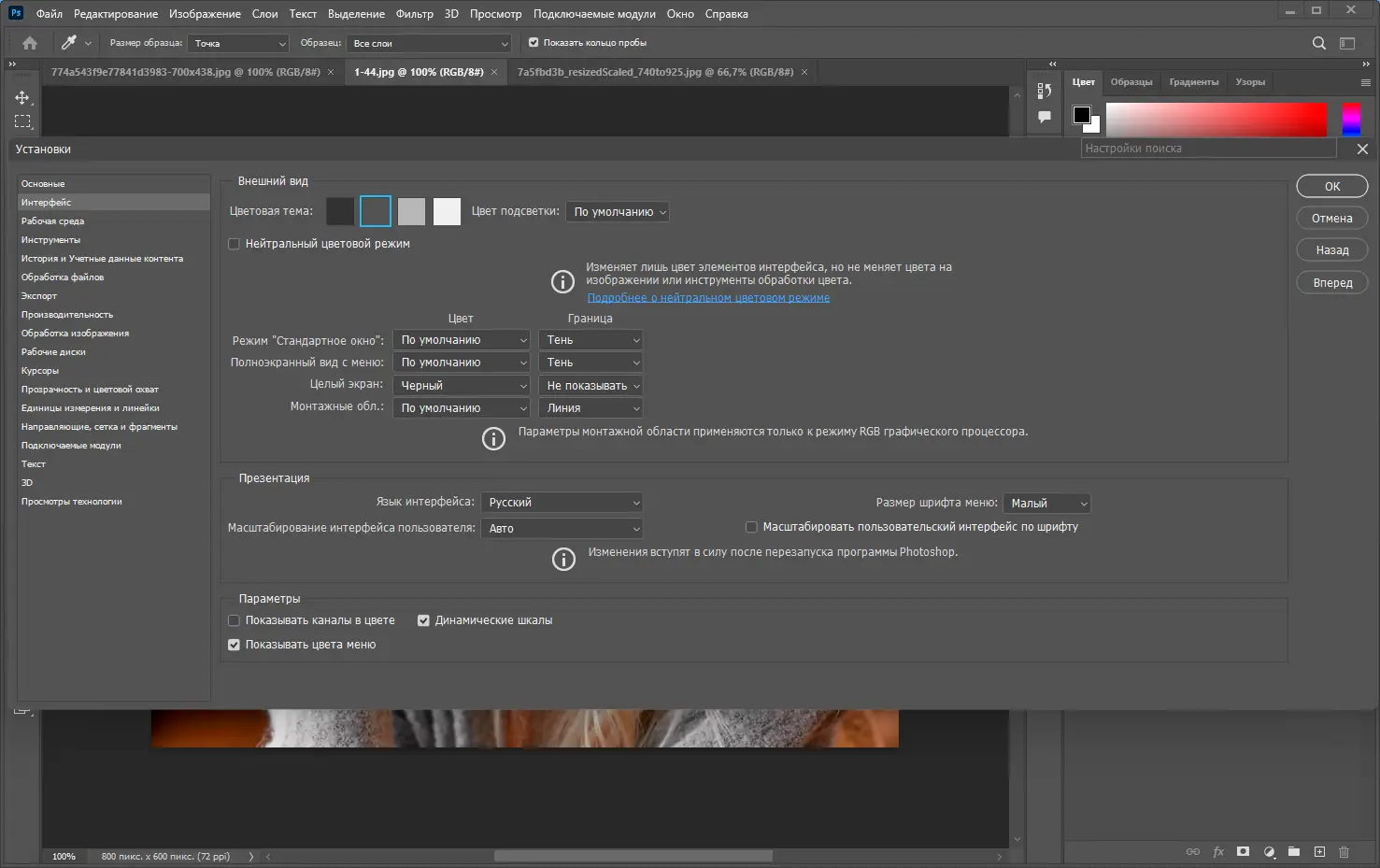Viewport: 1380px width, 868px height.
Task: Choose the lightest white color theme swatch
Action: click(x=447, y=211)
